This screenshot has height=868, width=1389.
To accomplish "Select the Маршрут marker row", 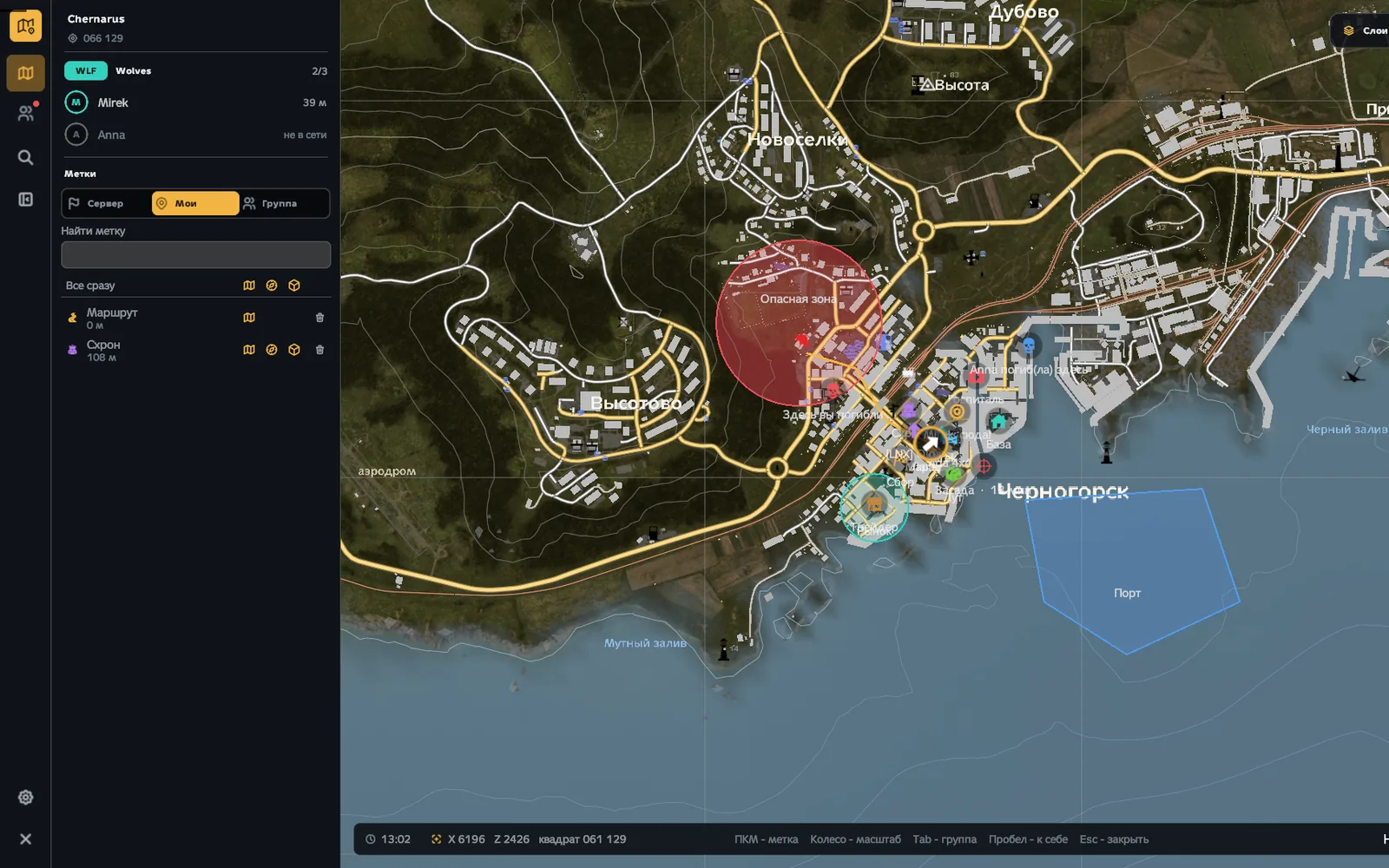I will coord(195,318).
